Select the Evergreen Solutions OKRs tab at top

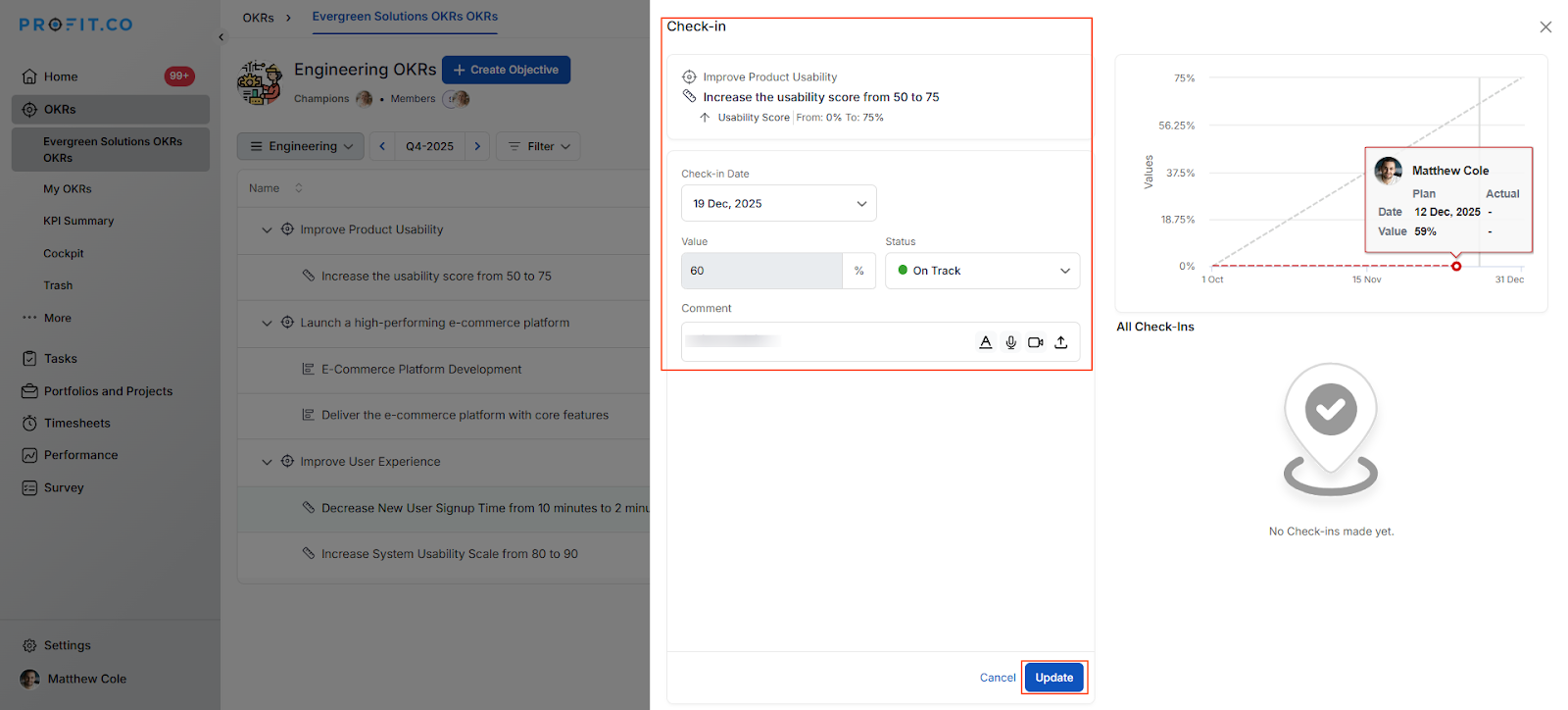(x=405, y=17)
